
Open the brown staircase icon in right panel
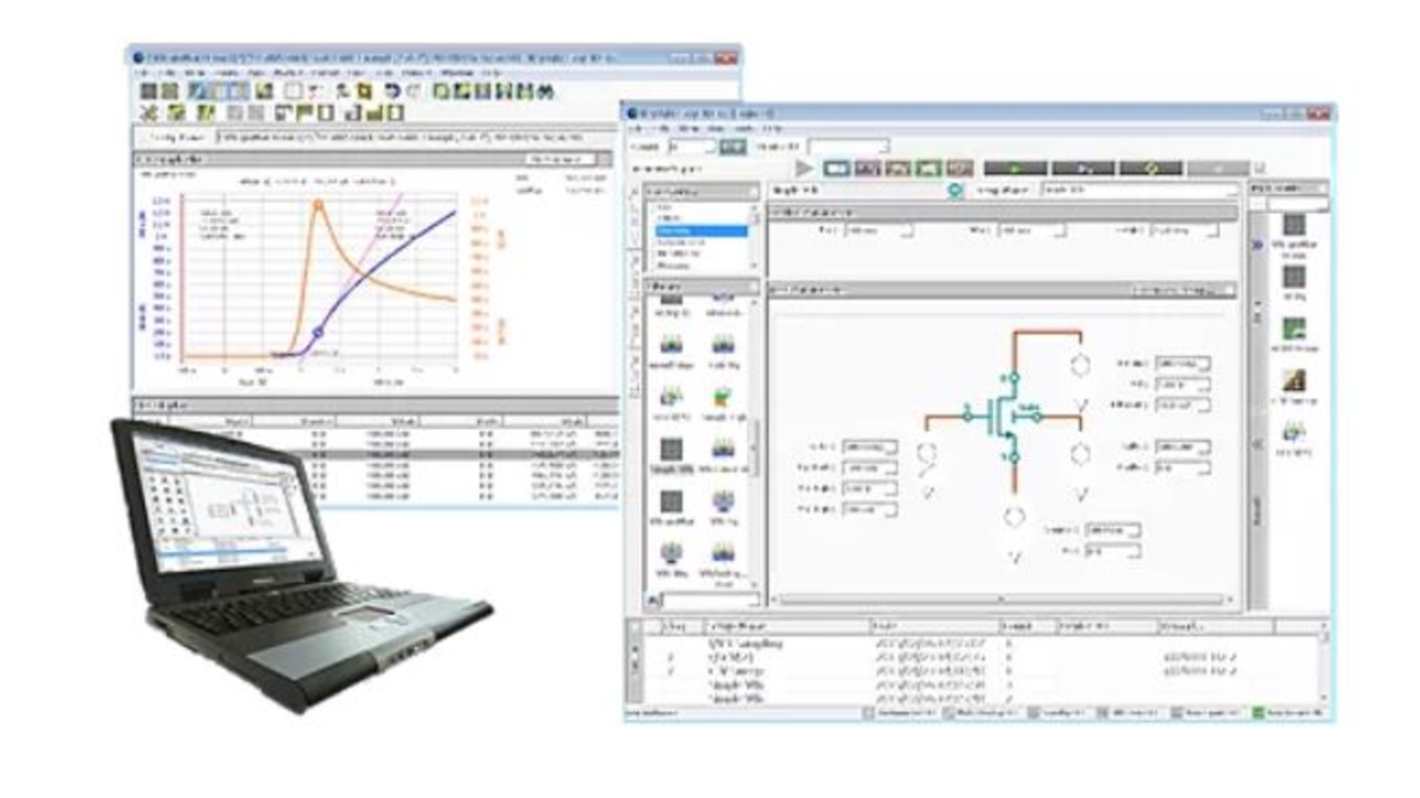tap(1294, 381)
